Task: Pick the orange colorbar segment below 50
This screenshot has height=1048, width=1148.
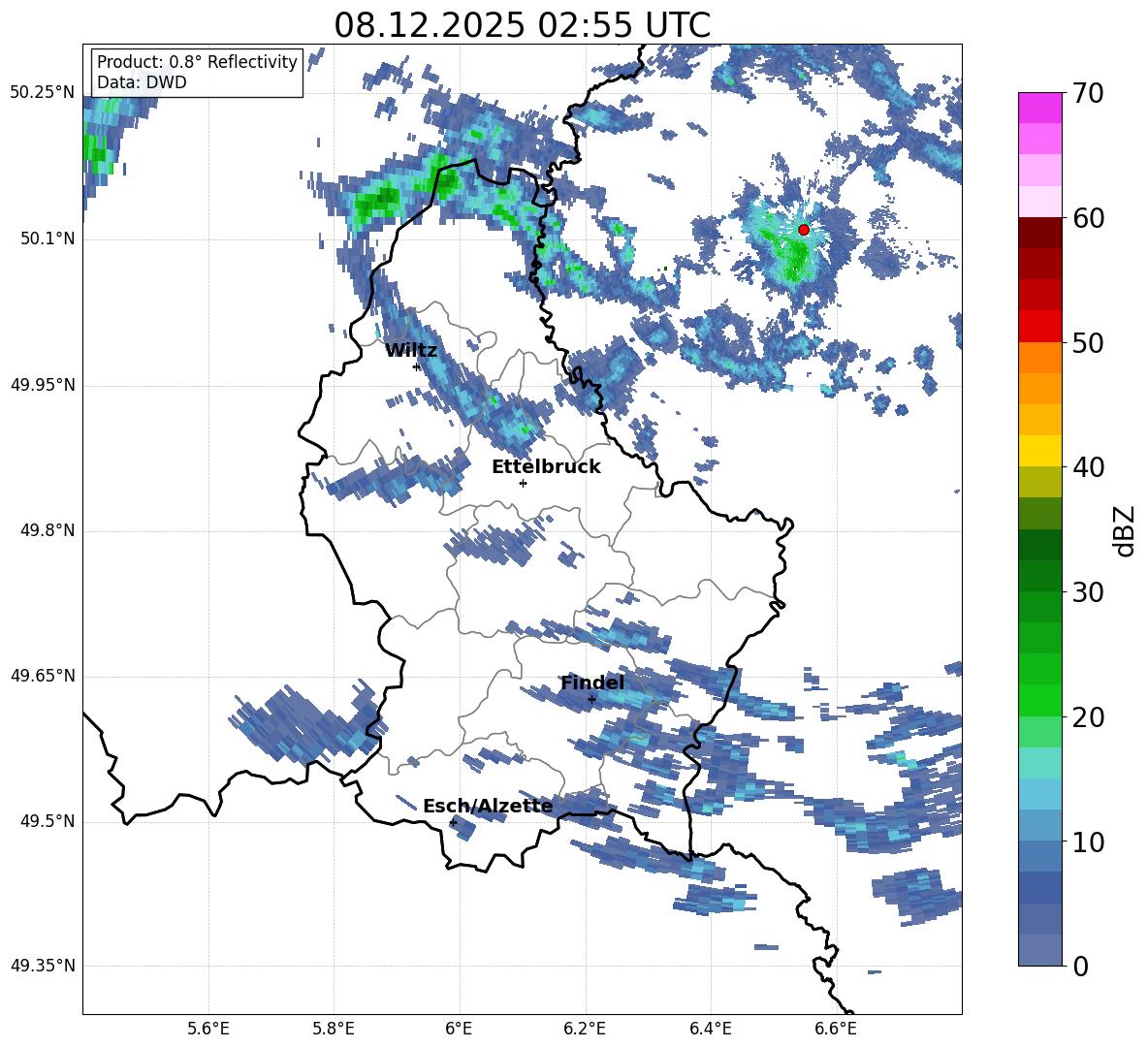Action: 1039,358
